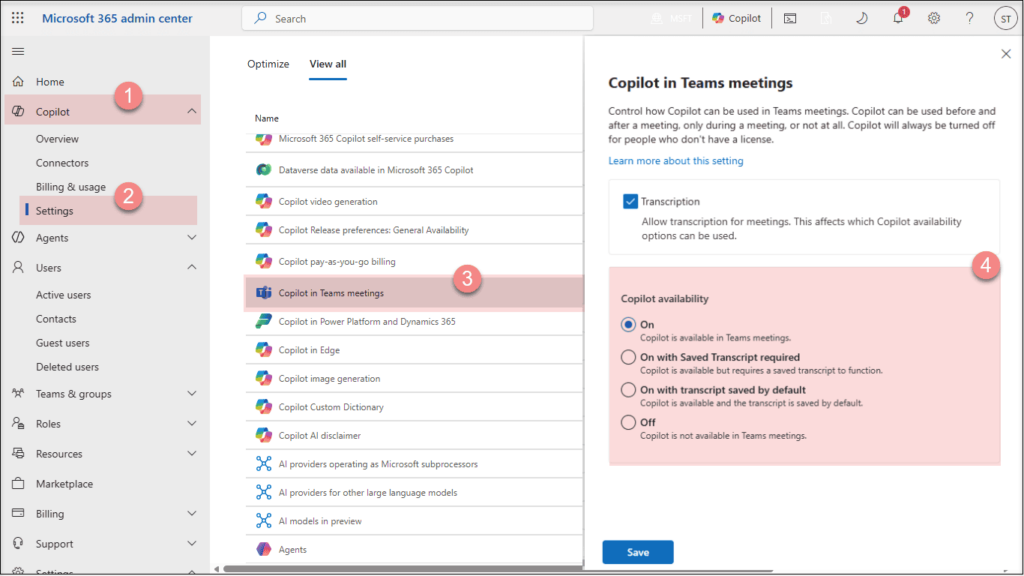Viewport: 1024px width, 576px height.
Task: Click the Copilot Edge row icon
Action: pyautogui.click(x=264, y=350)
